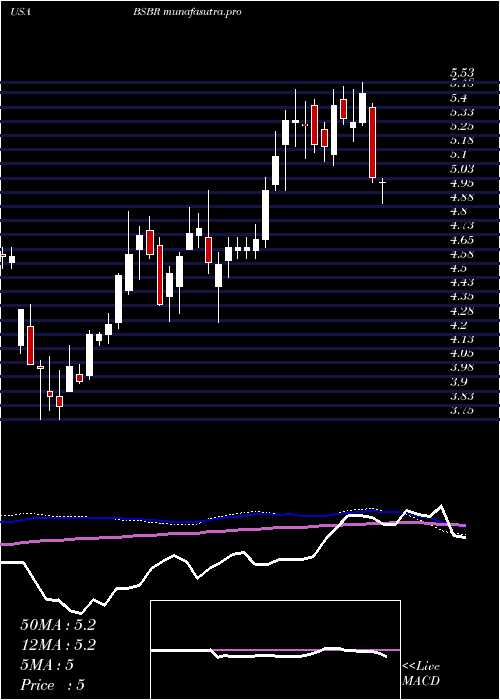Select the 4.28 price axis label

[x=462, y=312]
